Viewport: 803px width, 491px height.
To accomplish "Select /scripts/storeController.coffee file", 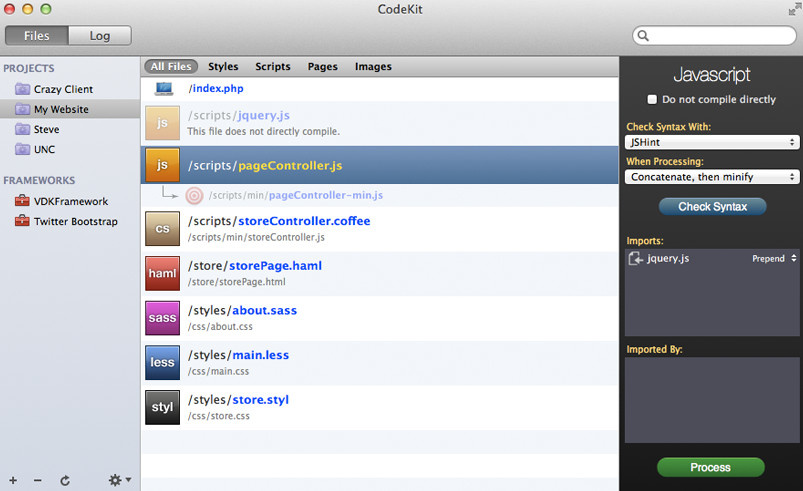I will tap(279, 221).
